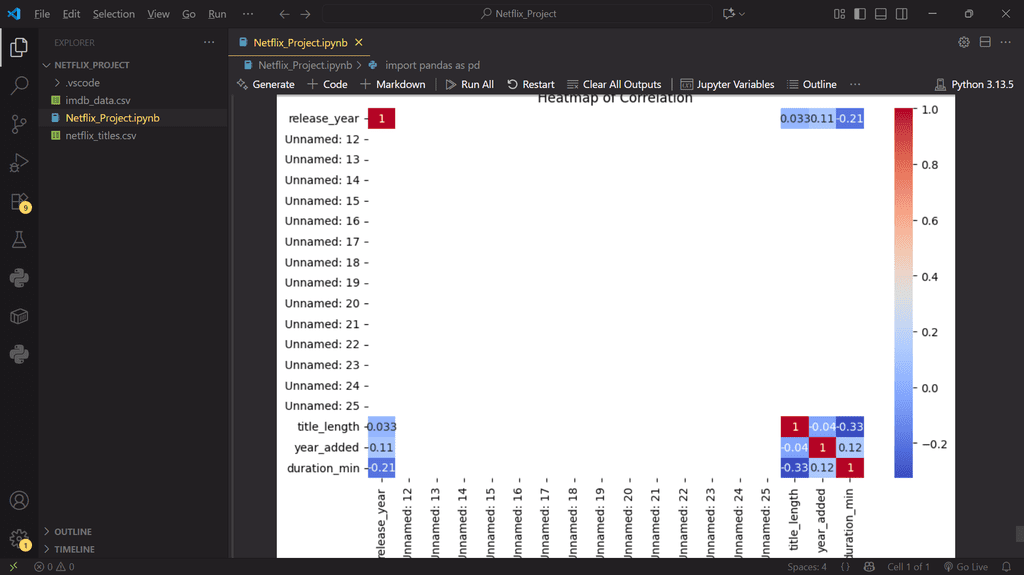This screenshot has height=575, width=1024.
Task: Open the Edit menu
Action: tap(71, 14)
